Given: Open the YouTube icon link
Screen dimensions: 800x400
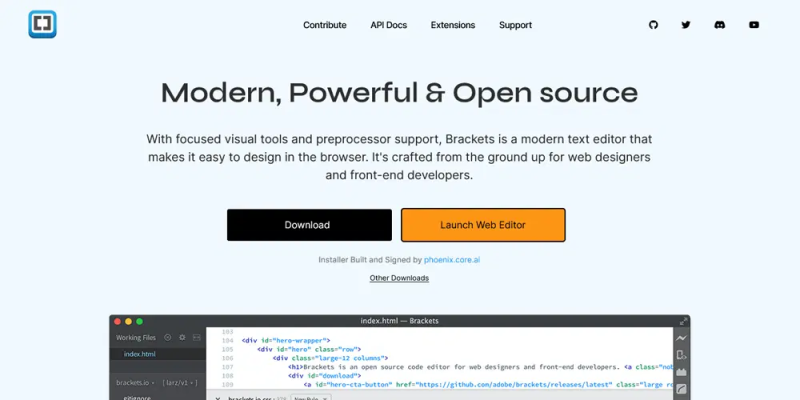Looking at the screenshot, I should [x=754, y=24].
